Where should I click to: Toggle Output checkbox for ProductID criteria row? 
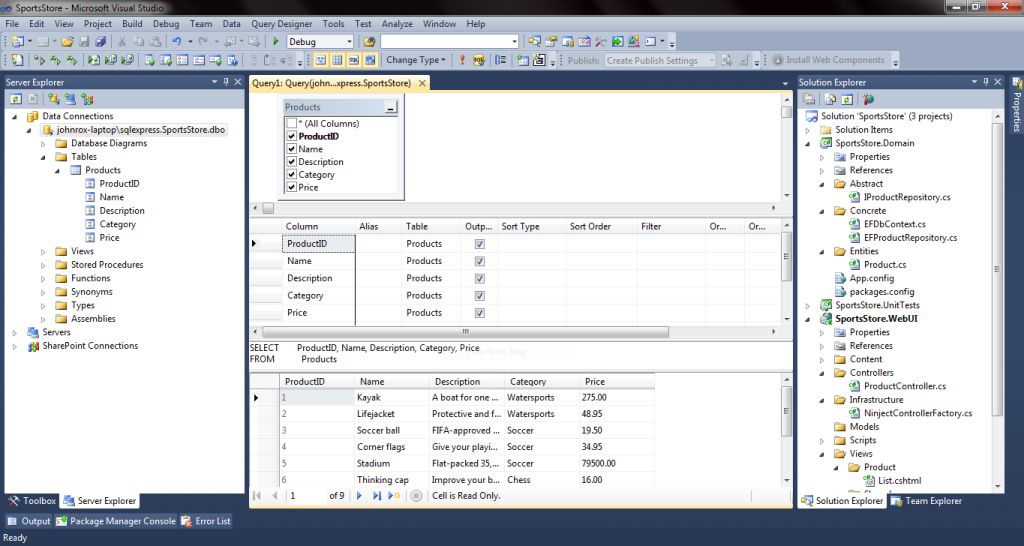coord(479,244)
